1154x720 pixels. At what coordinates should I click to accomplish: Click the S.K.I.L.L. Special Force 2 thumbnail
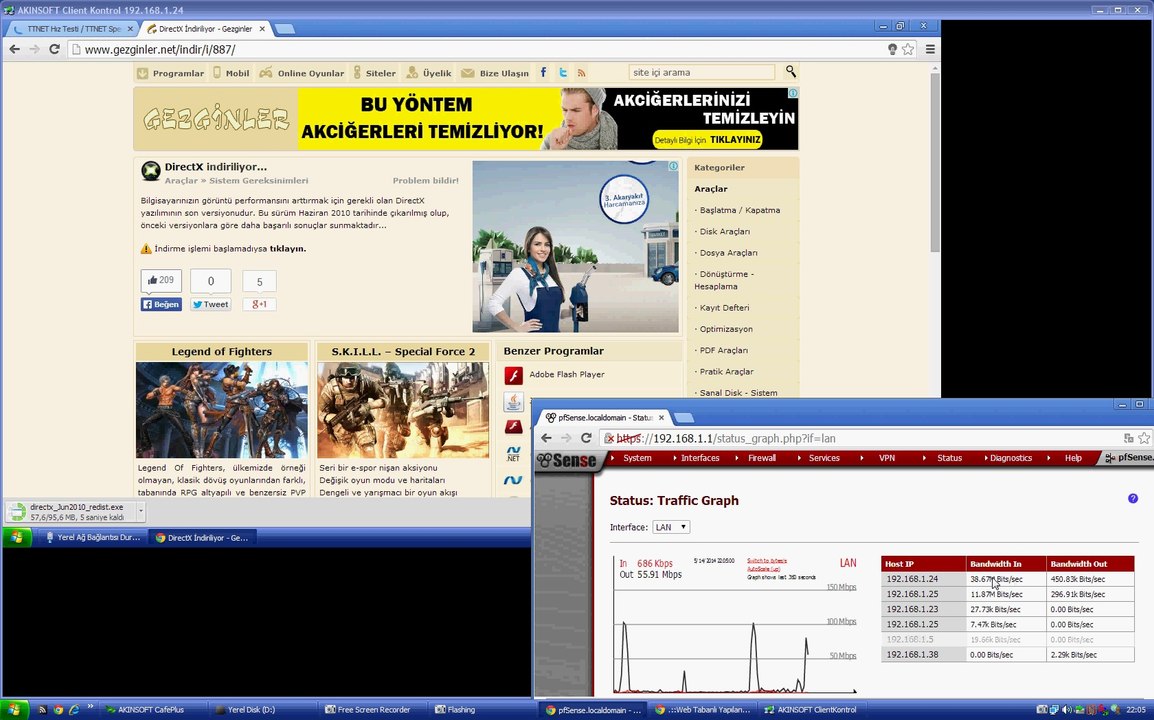pos(403,409)
